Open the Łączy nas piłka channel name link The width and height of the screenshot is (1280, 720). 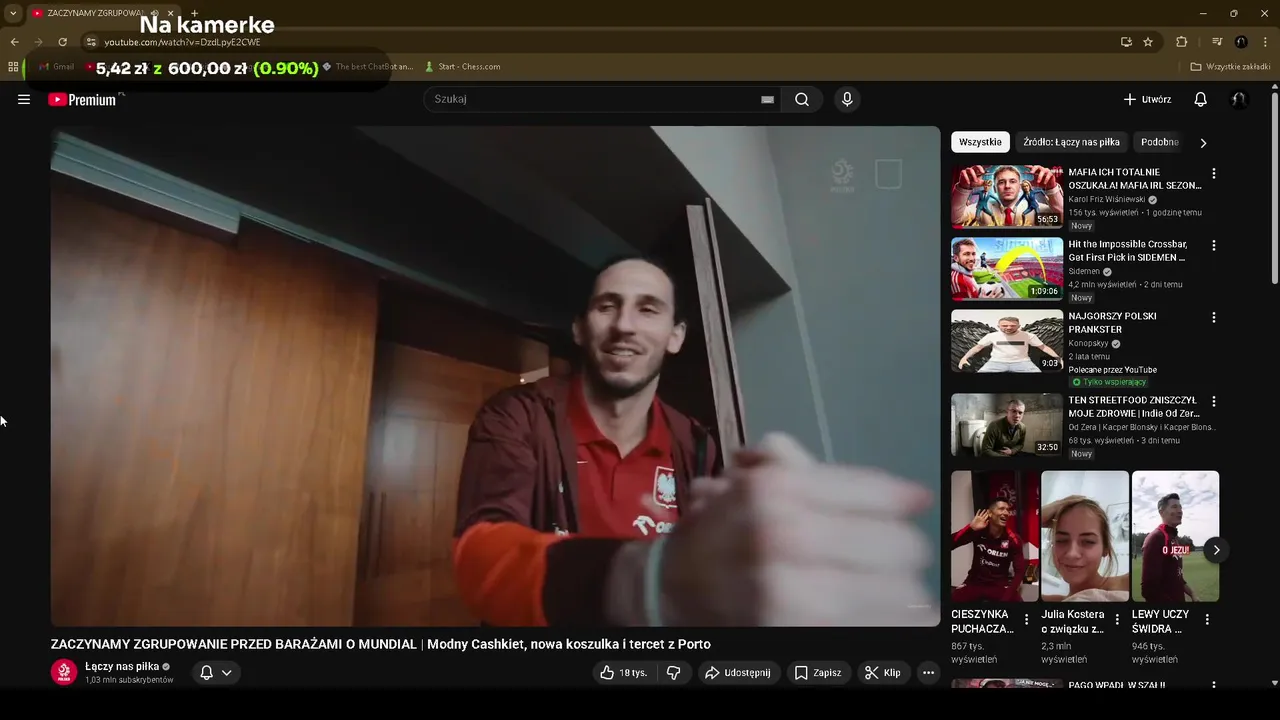pos(122,666)
